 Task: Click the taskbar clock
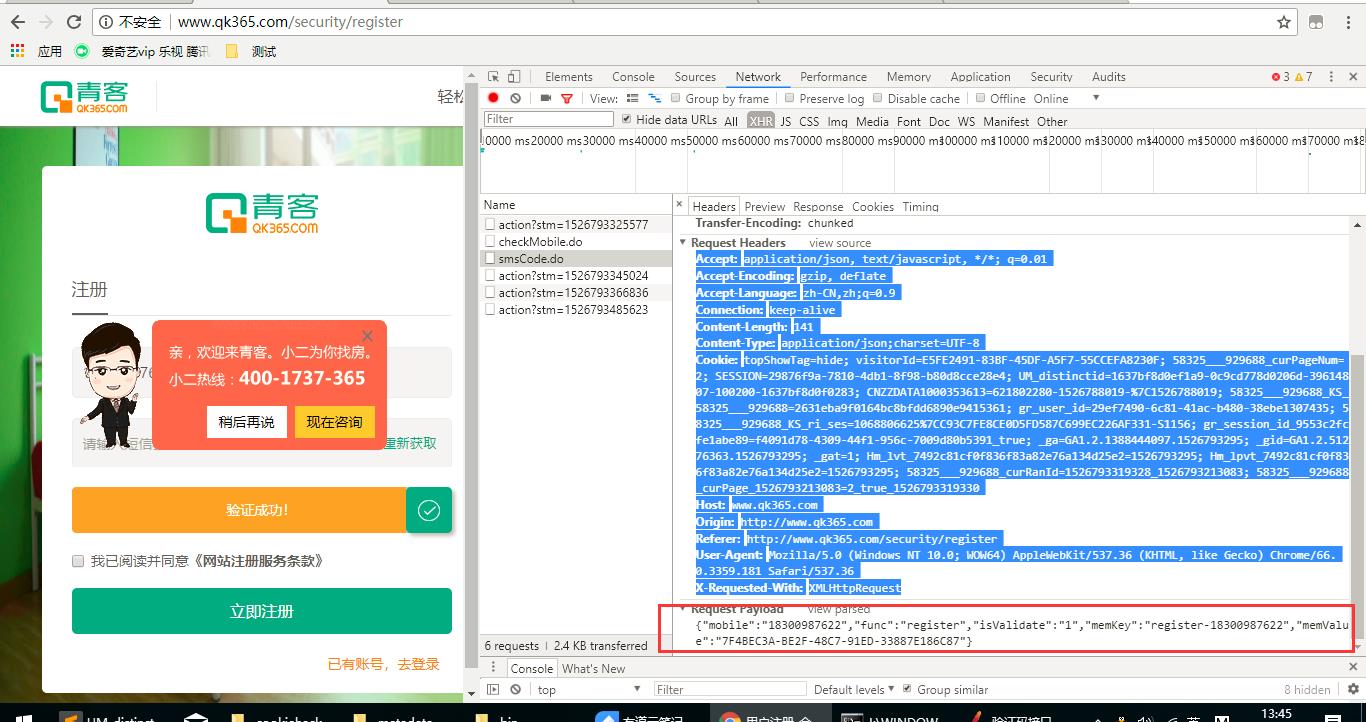click(x=1277, y=714)
